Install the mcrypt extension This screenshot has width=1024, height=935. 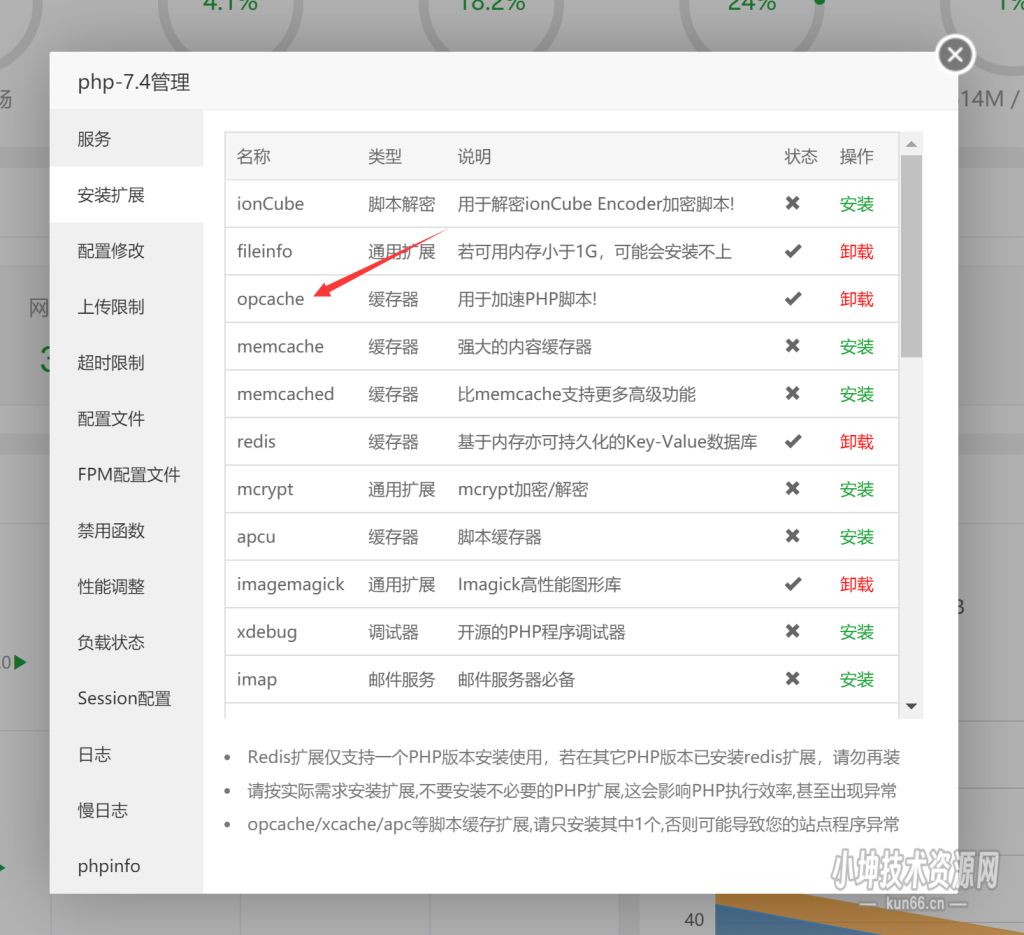pyautogui.click(x=857, y=489)
